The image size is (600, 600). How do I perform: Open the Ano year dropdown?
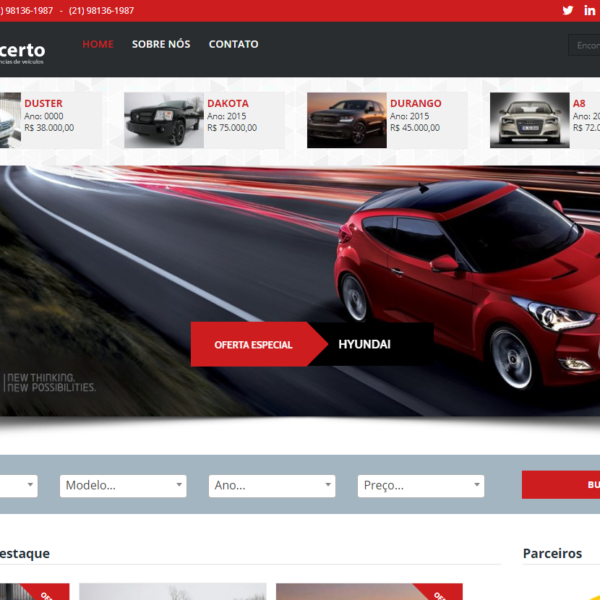pyautogui.click(x=272, y=486)
